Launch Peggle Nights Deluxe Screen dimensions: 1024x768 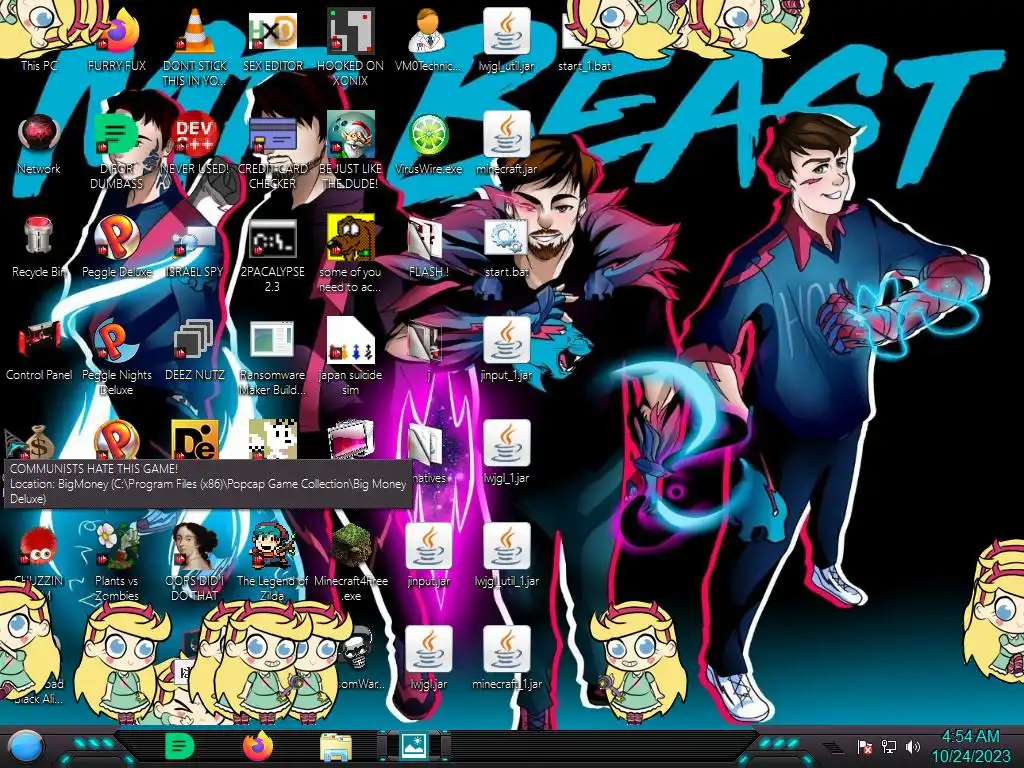point(116,358)
